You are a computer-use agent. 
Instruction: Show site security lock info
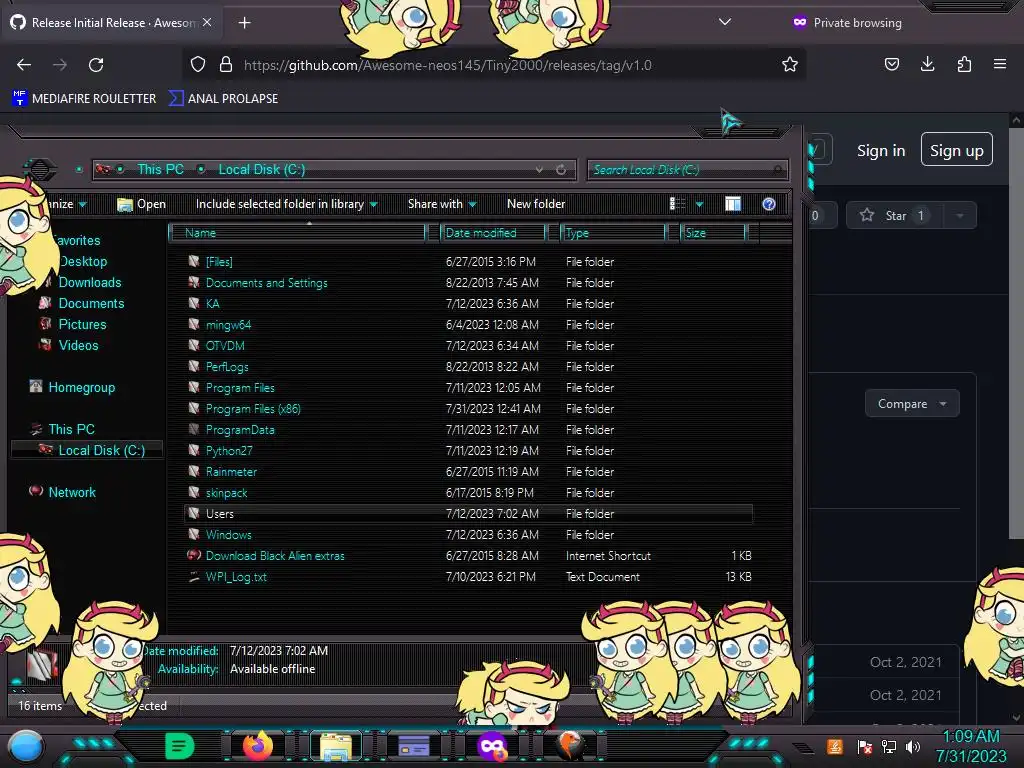coord(225,65)
